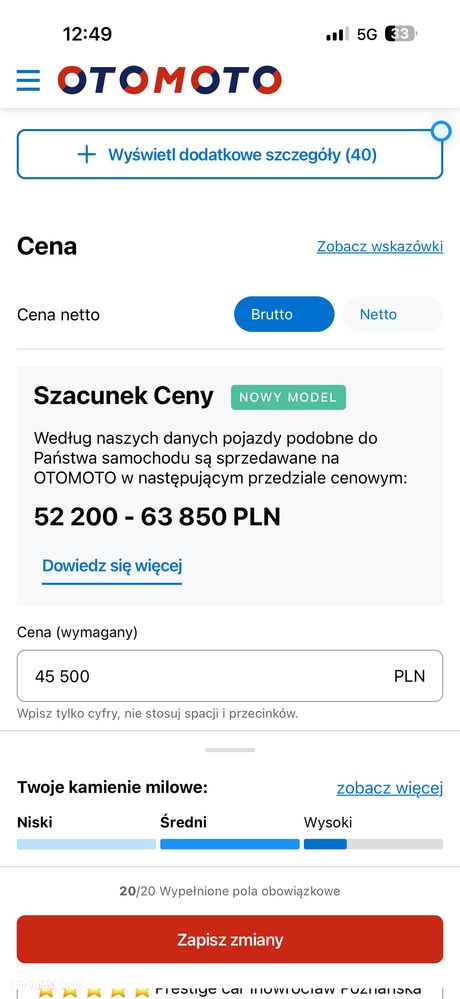Screen dimensions: 460x999
Task: Save changes with Zapisz zmiany
Action: tap(230, 939)
